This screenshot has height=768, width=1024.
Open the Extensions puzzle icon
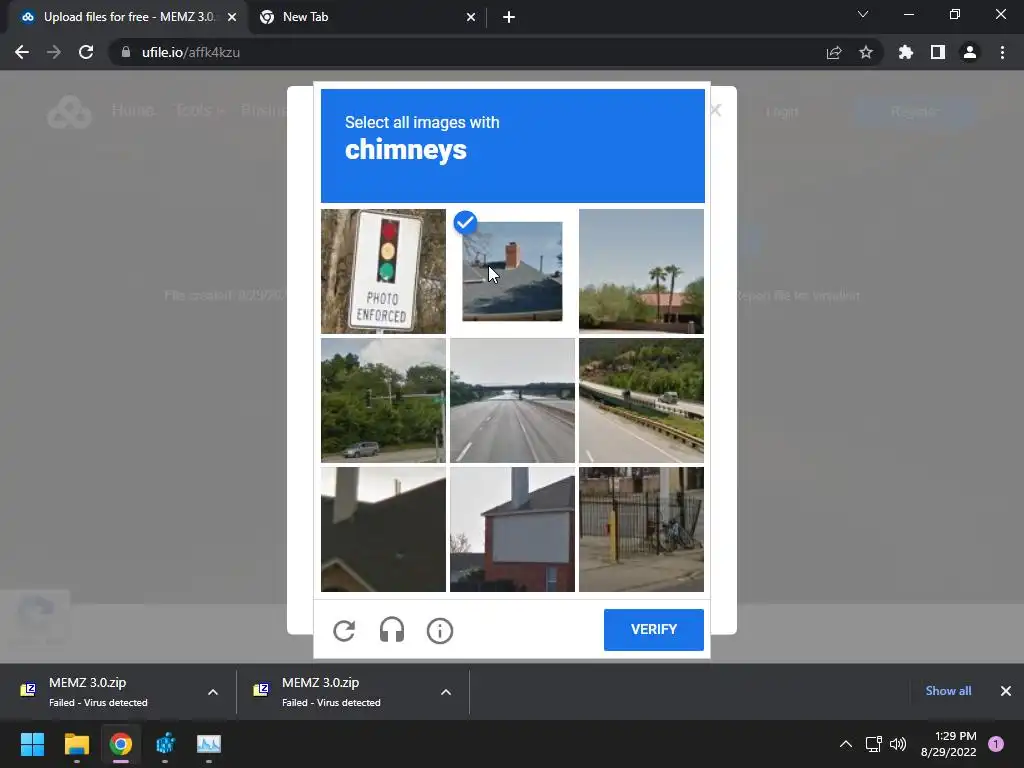(x=906, y=52)
